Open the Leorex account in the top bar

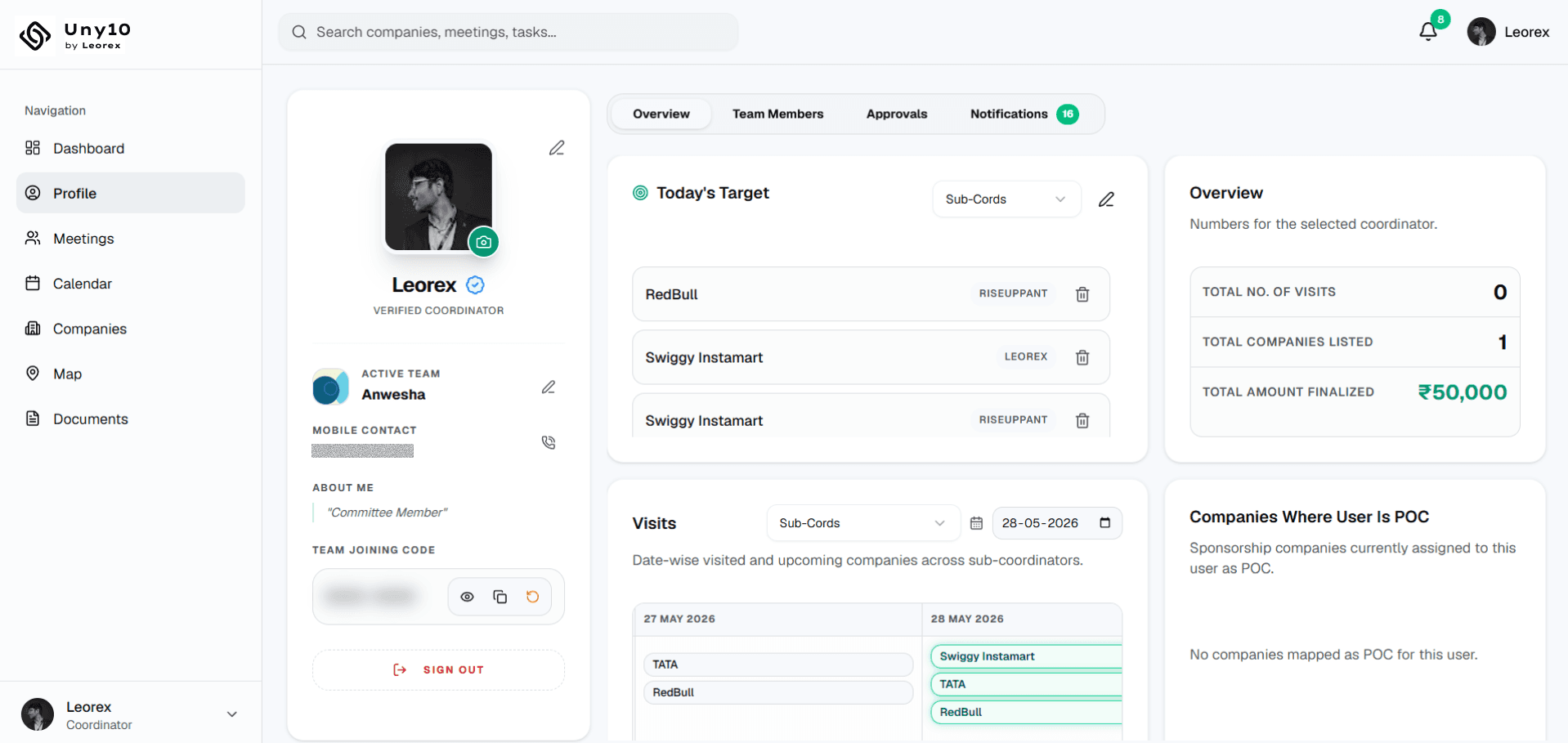[1508, 32]
